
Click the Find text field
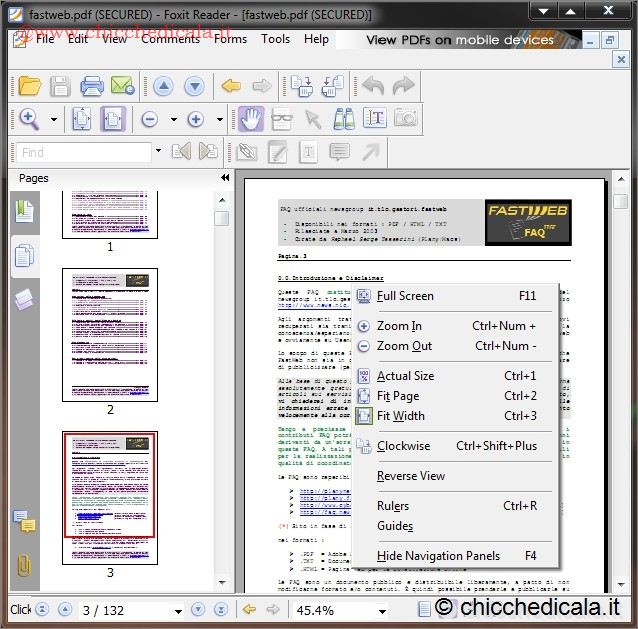(83, 152)
